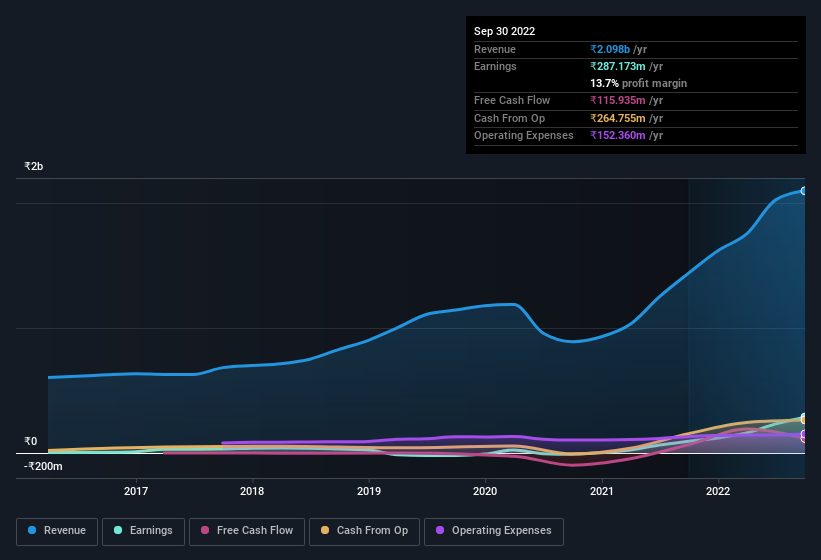The width and height of the screenshot is (821, 560).
Task: Click the Revenue endpoint marker on the chart
Action: click(x=804, y=191)
